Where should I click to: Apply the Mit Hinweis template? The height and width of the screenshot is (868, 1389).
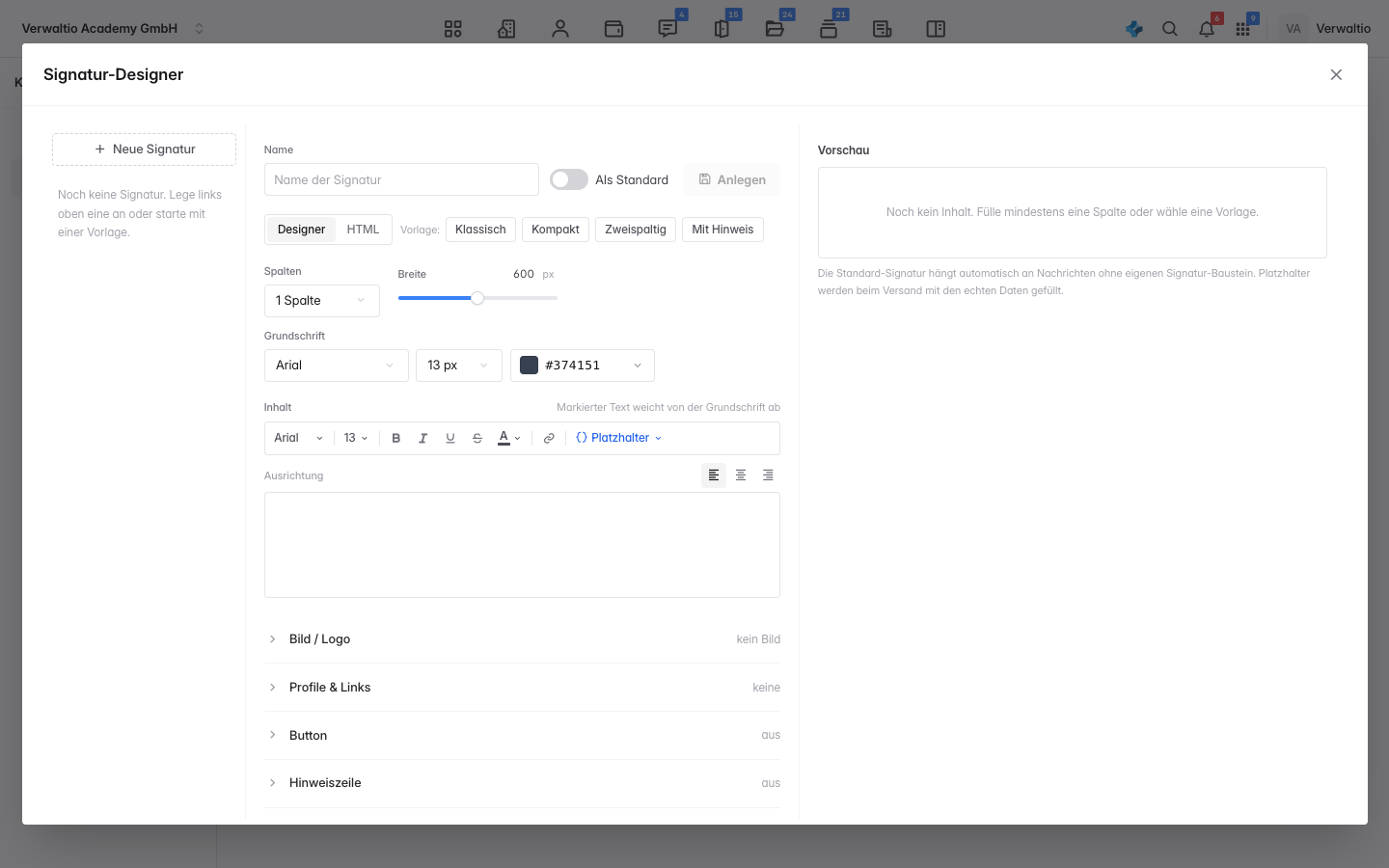click(x=722, y=230)
